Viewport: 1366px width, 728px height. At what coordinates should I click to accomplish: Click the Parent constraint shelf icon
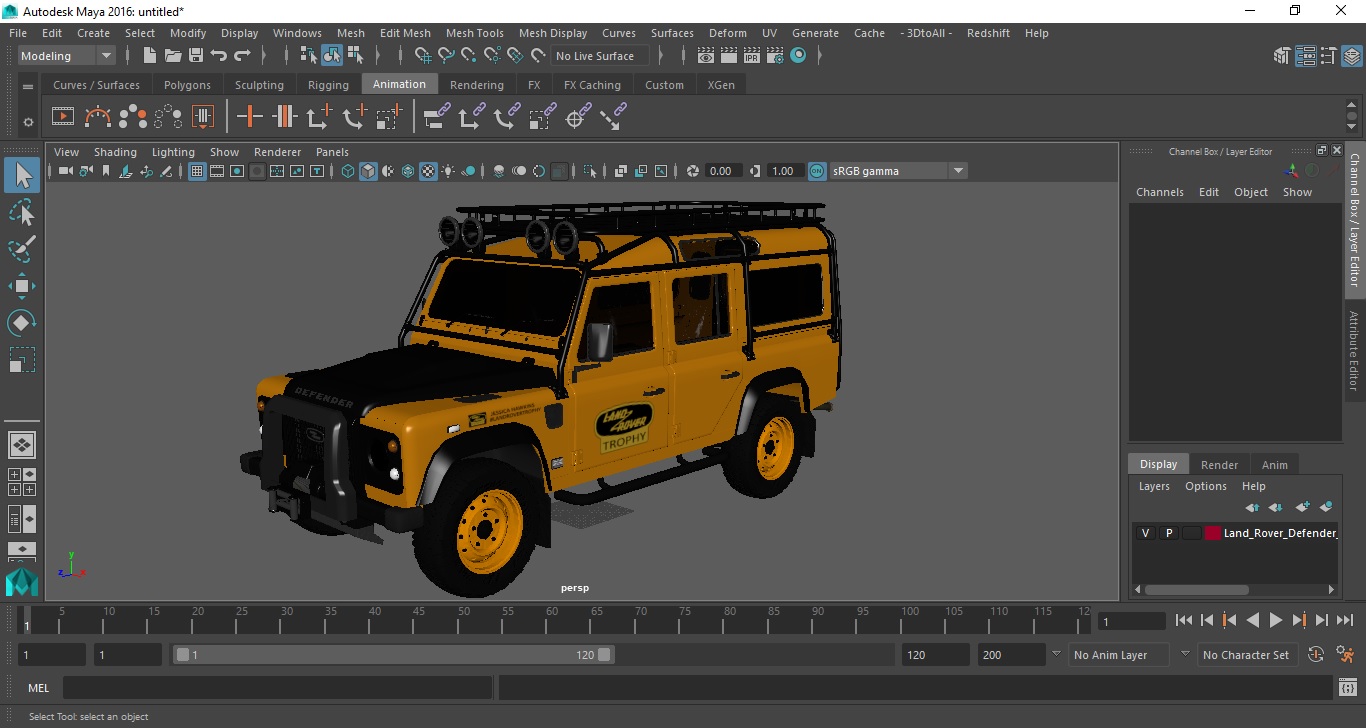(x=436, y=117)
